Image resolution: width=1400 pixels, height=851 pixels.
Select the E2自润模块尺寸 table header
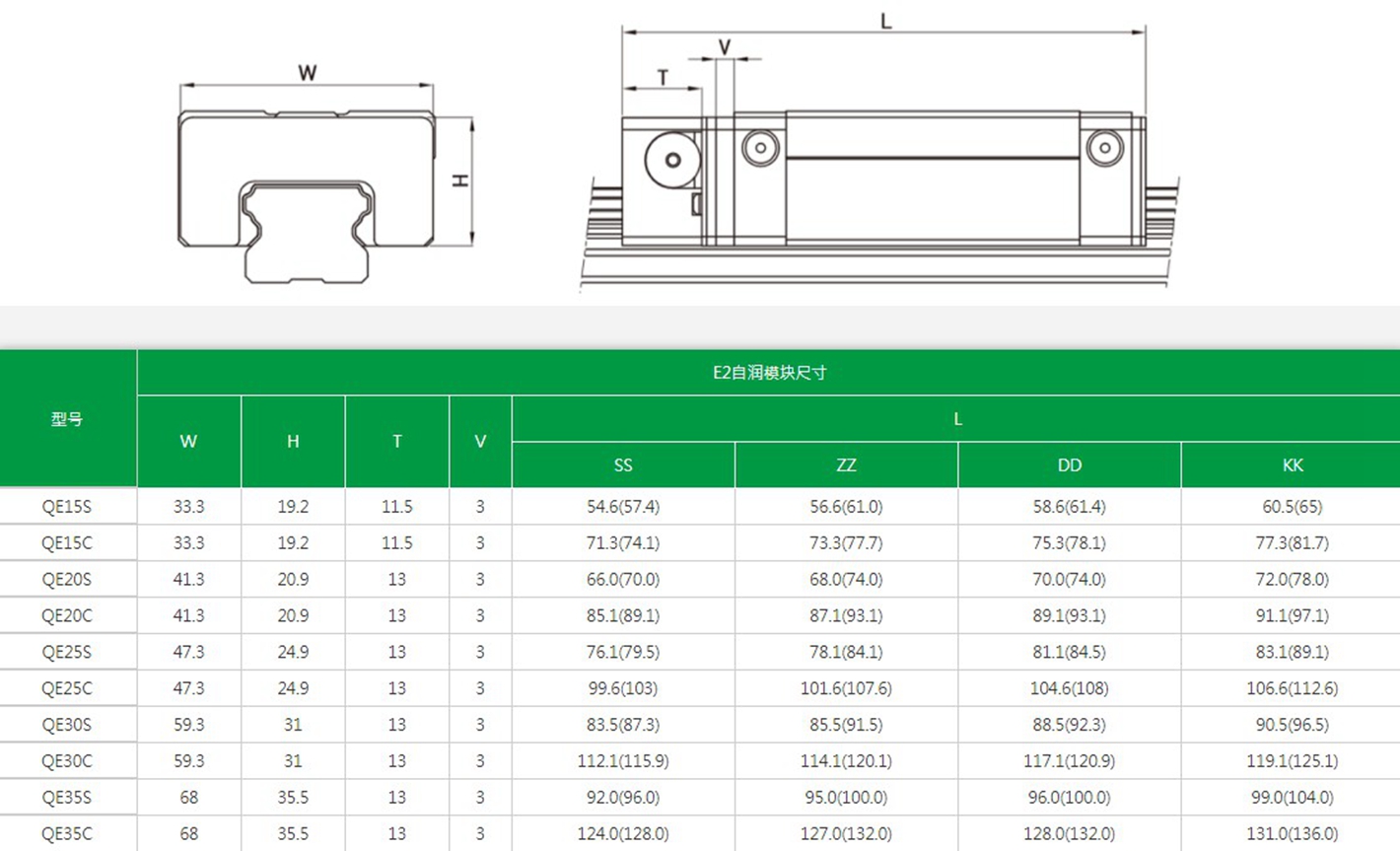pos(768,373)
